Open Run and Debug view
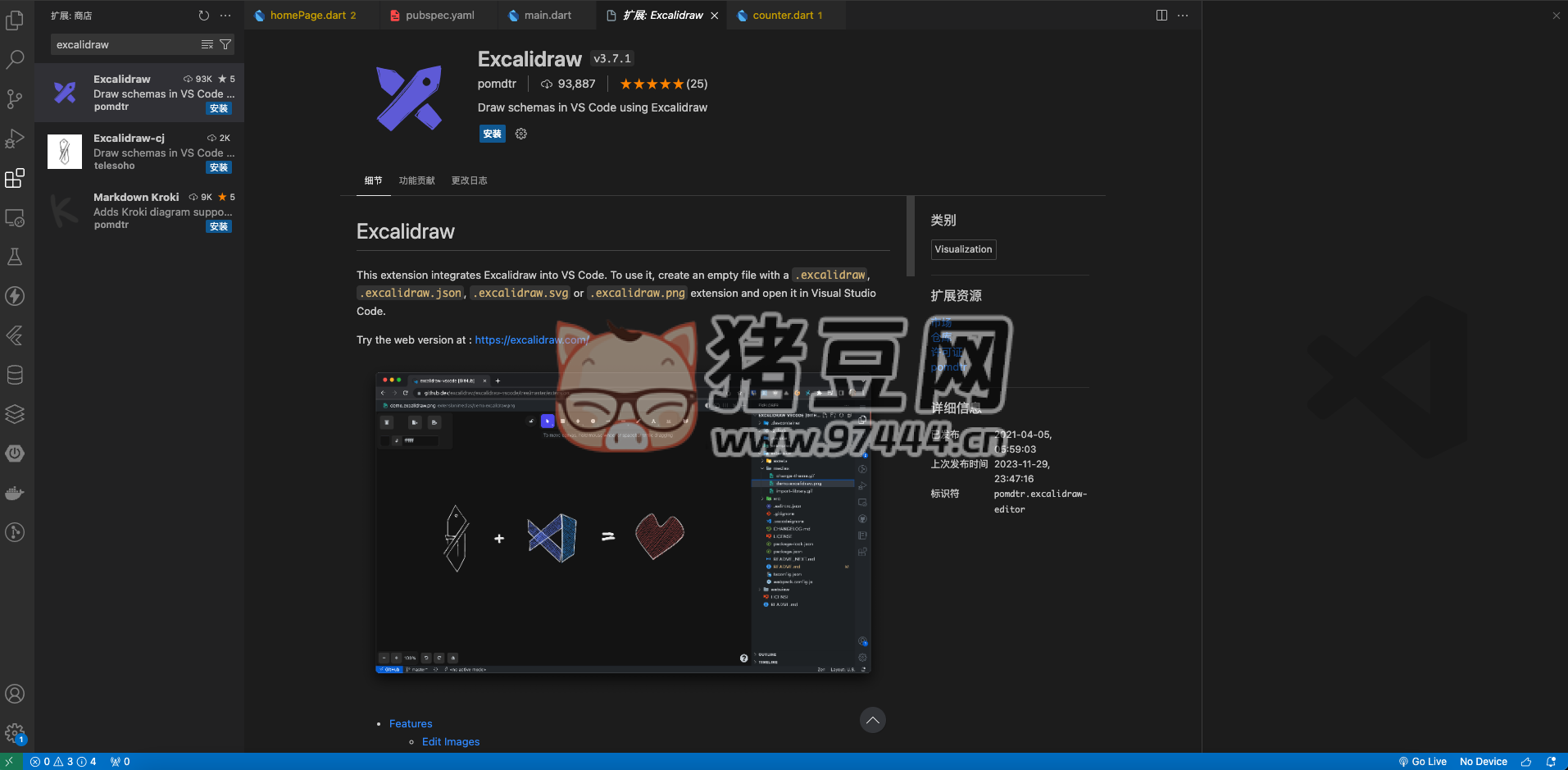The width and height of the screenshot is (1568, 770). pyautogui.click(x=15, y=138)
